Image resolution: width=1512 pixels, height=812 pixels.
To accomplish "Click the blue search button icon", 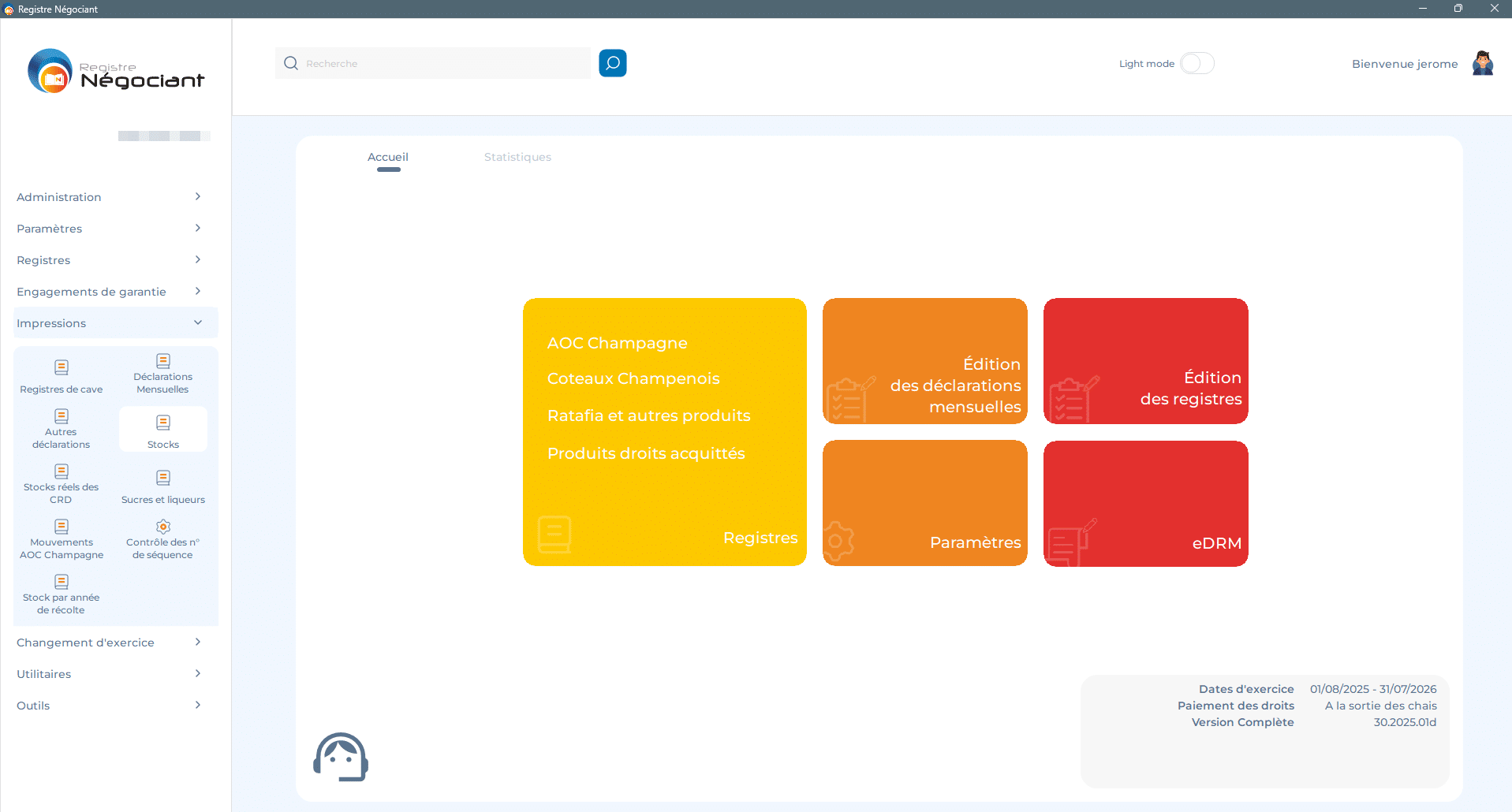I will [x=612, y=63].
